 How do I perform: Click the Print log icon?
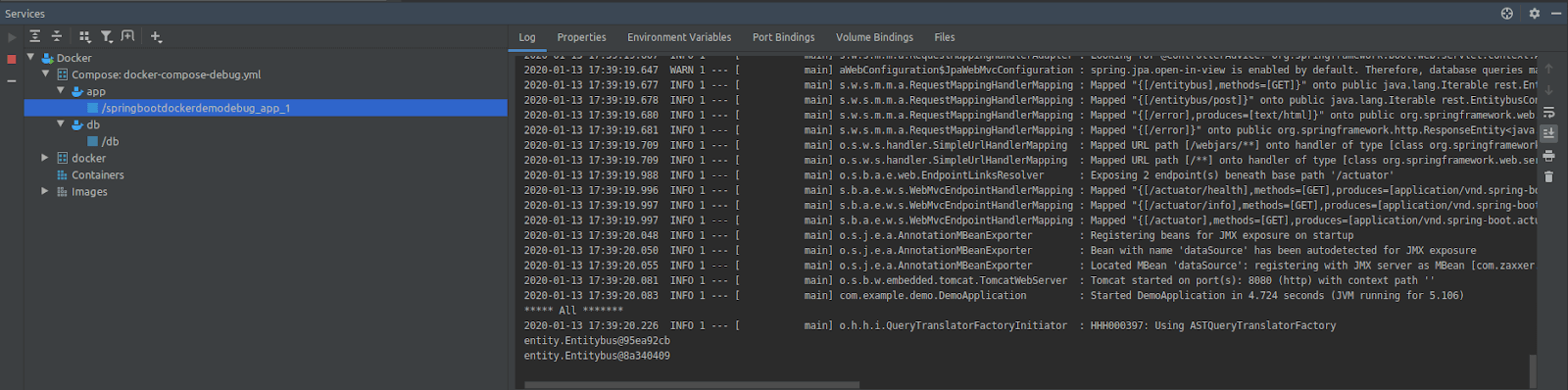(1548, 155)
